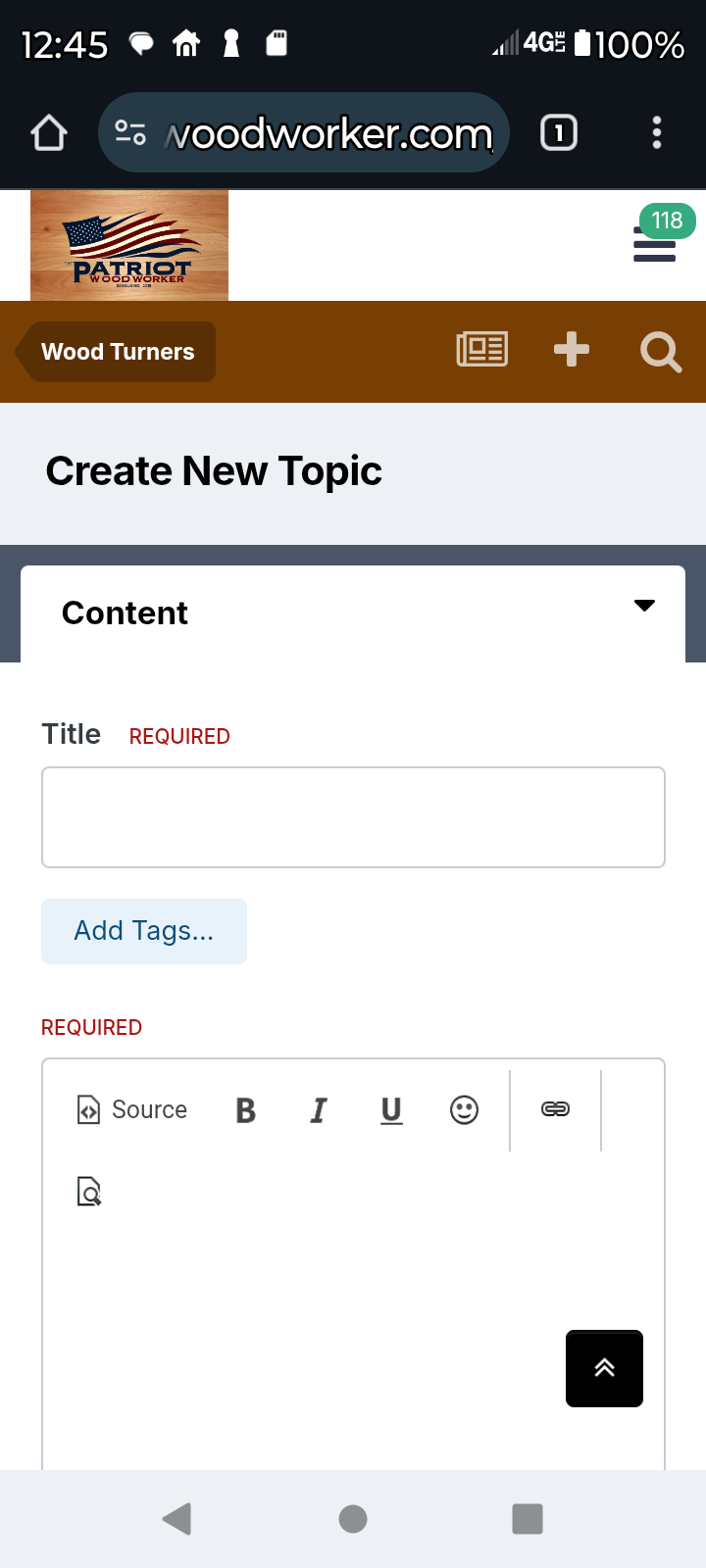Open the site search magnifier icon
The height and width of the screenshot is (1568, 706).
click(661, 351)
